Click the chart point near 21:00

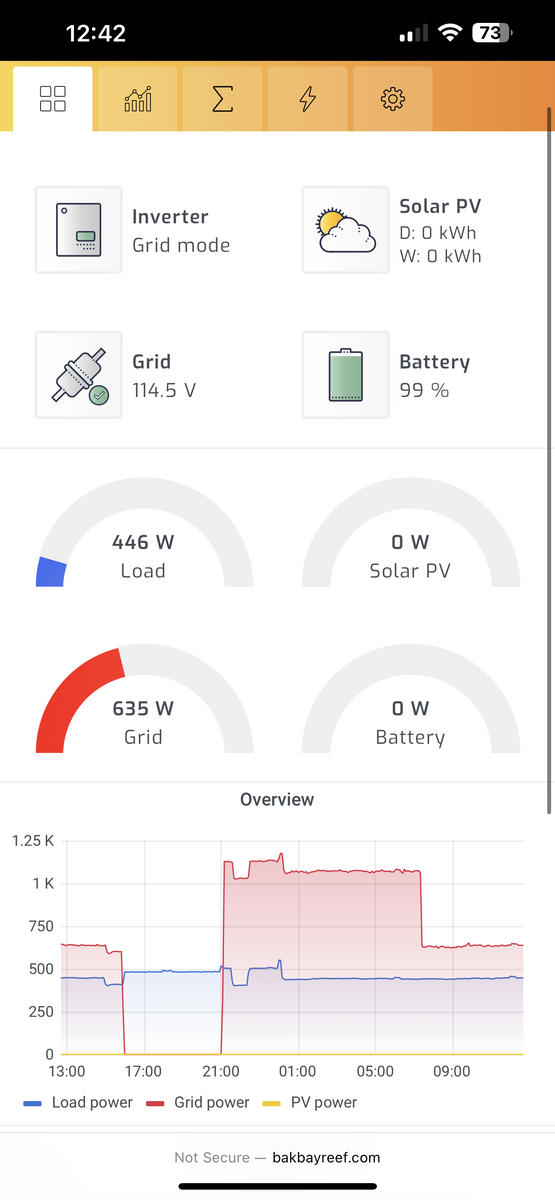click(221, 967)
